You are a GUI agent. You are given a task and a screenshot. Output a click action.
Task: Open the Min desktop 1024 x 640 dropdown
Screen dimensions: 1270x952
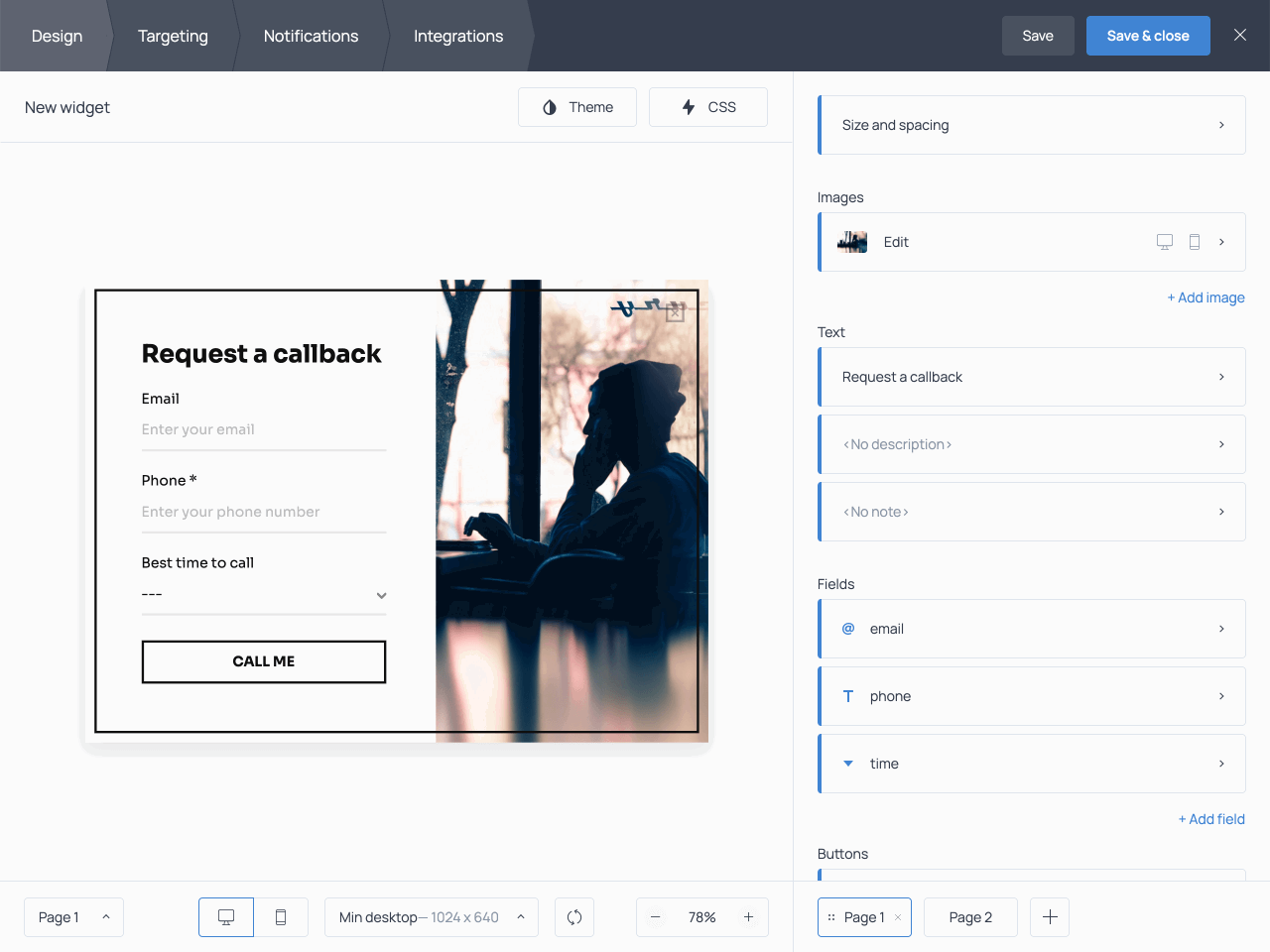tap(431, 917)
